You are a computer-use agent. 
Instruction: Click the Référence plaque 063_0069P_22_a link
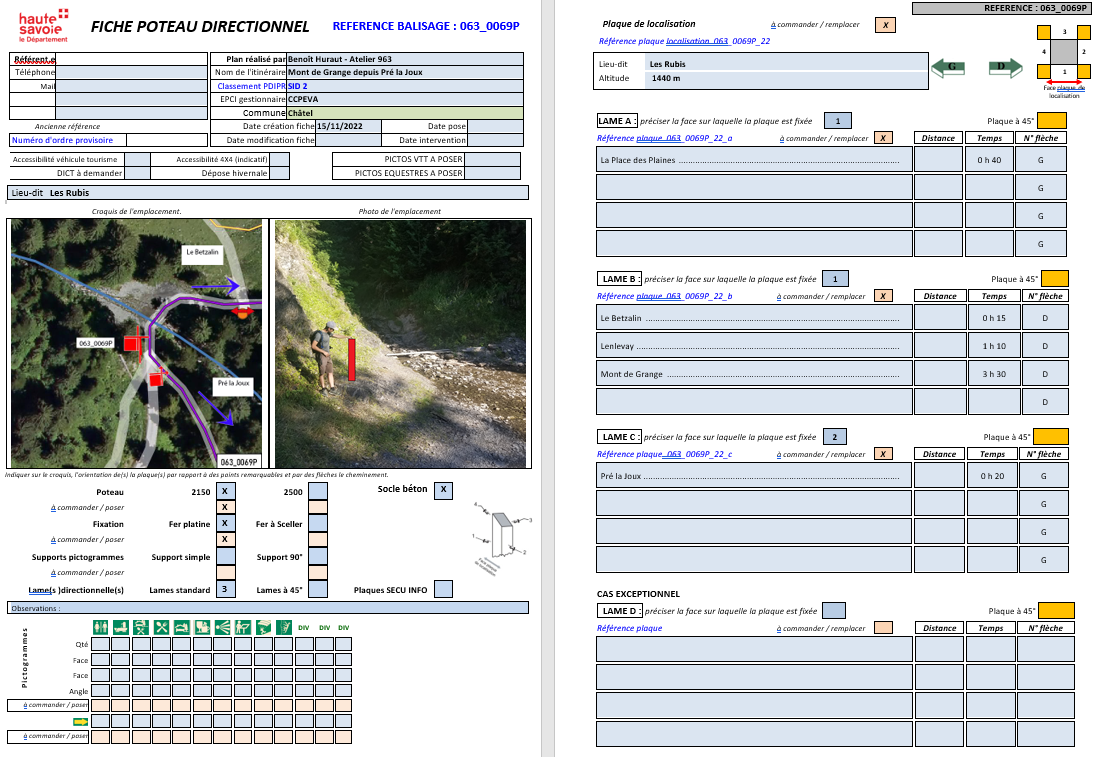(664, 138)
